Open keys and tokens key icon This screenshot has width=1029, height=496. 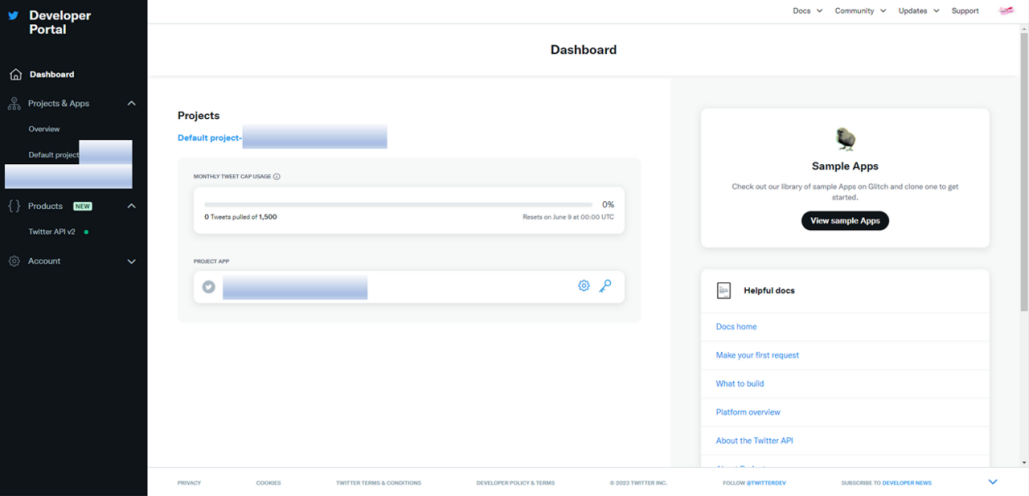pyautogui.click(x=605, y=285)
